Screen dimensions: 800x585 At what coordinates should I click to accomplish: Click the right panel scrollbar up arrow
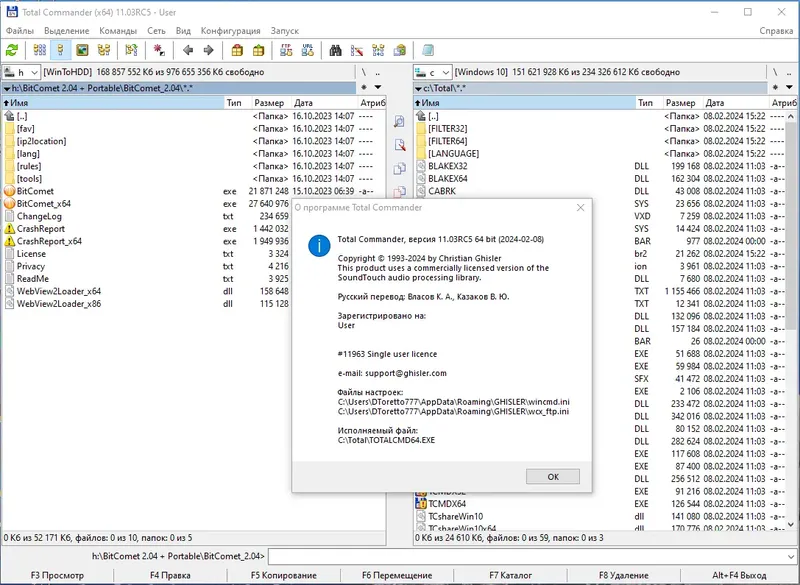click(791, 117)
